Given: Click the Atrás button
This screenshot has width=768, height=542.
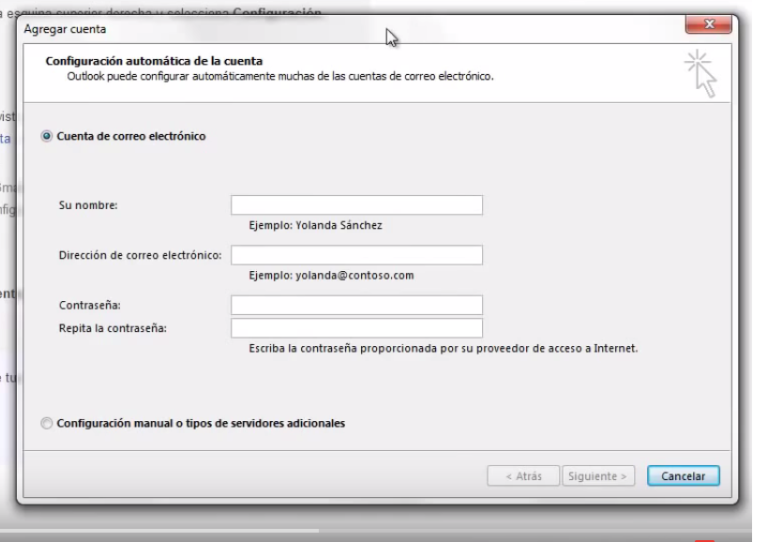Looking at the screenshot, I should pos(523,476).
